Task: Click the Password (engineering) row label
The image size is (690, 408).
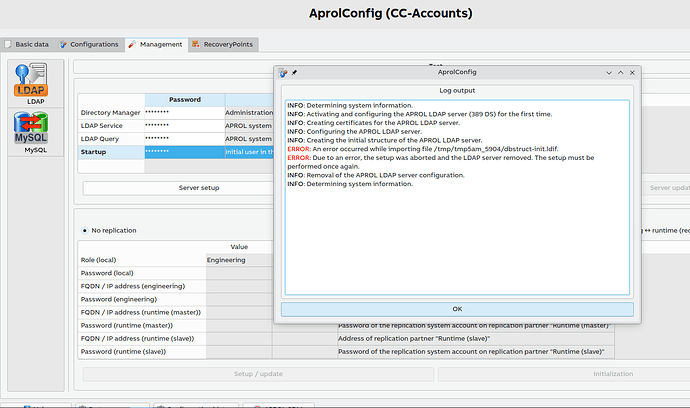Action: point(142,300)
